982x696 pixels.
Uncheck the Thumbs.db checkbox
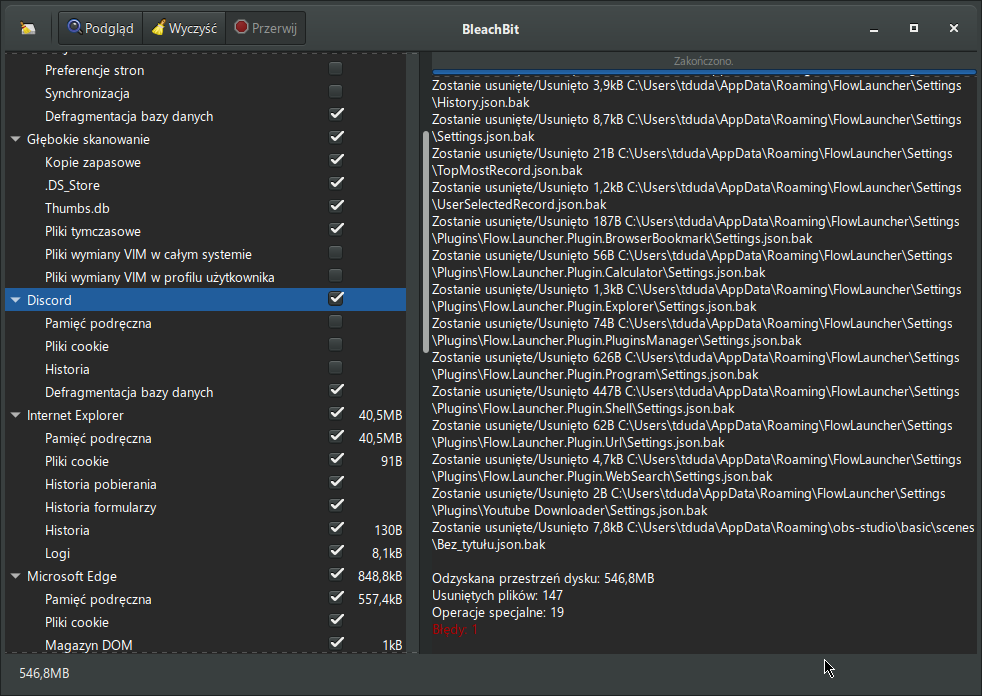[336, 208]
